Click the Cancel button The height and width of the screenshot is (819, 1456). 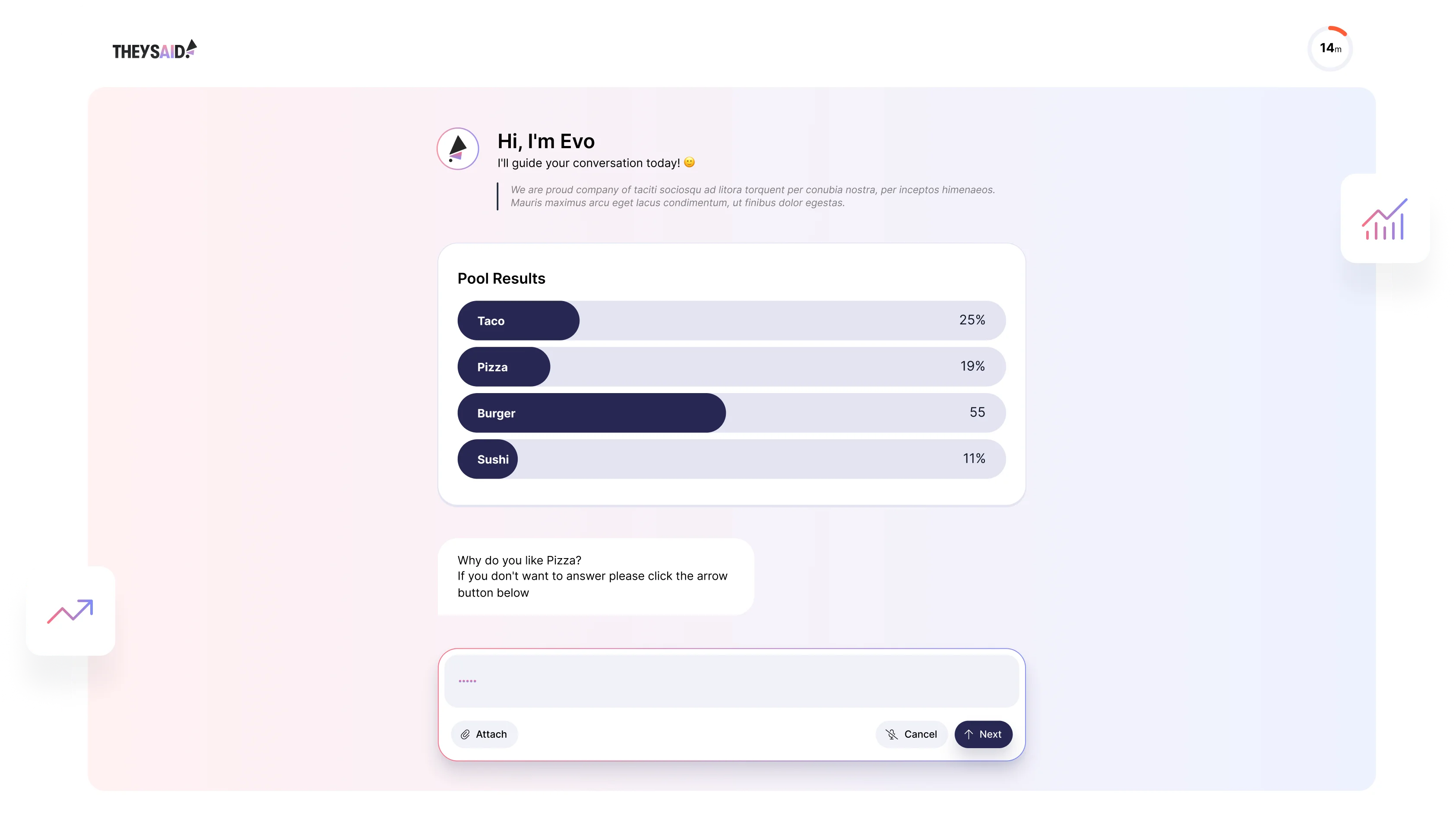pyautogui.click(x=911, y=734)
